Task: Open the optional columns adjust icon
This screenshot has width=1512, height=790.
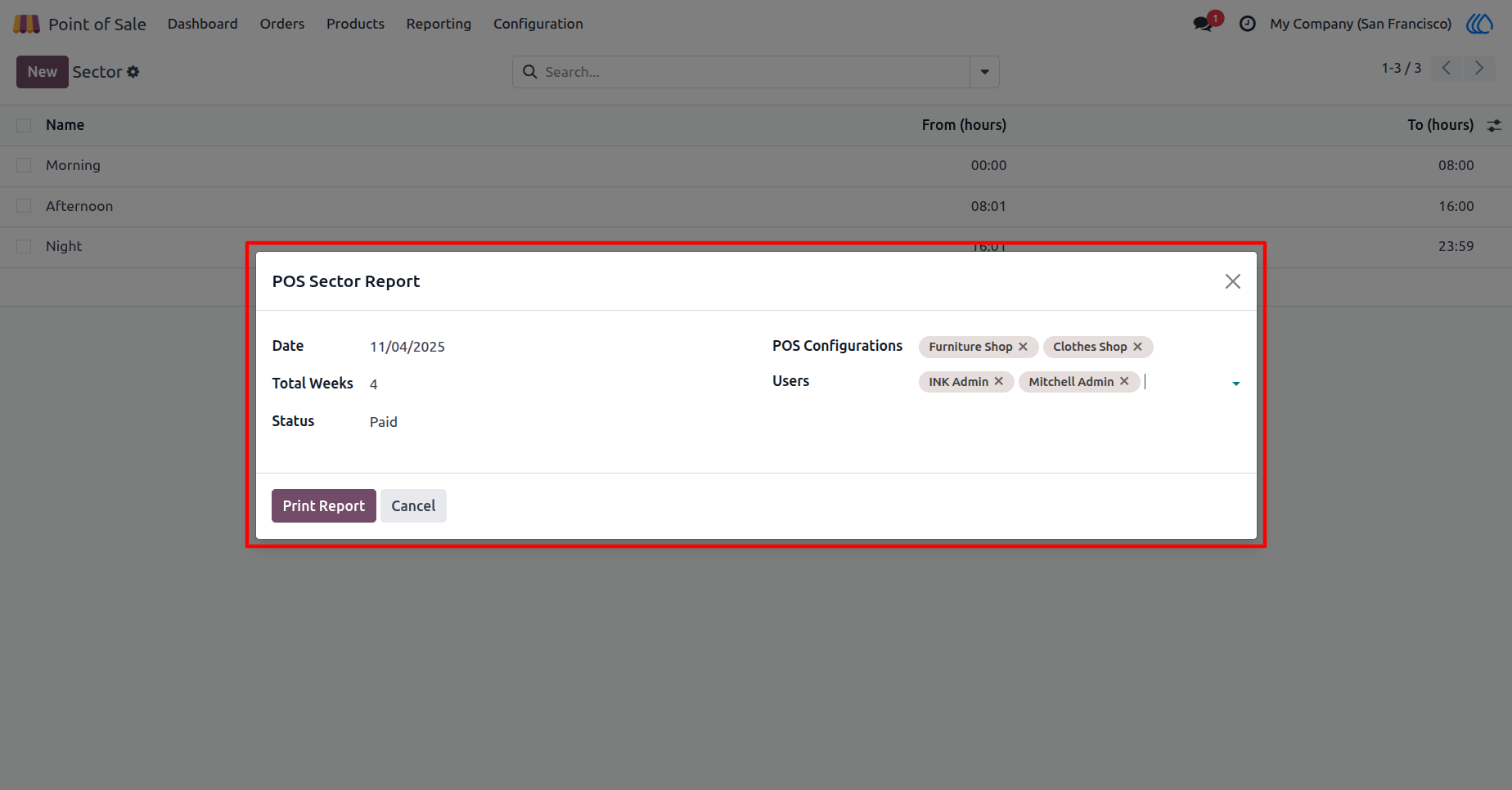Action: (1494, 125)
